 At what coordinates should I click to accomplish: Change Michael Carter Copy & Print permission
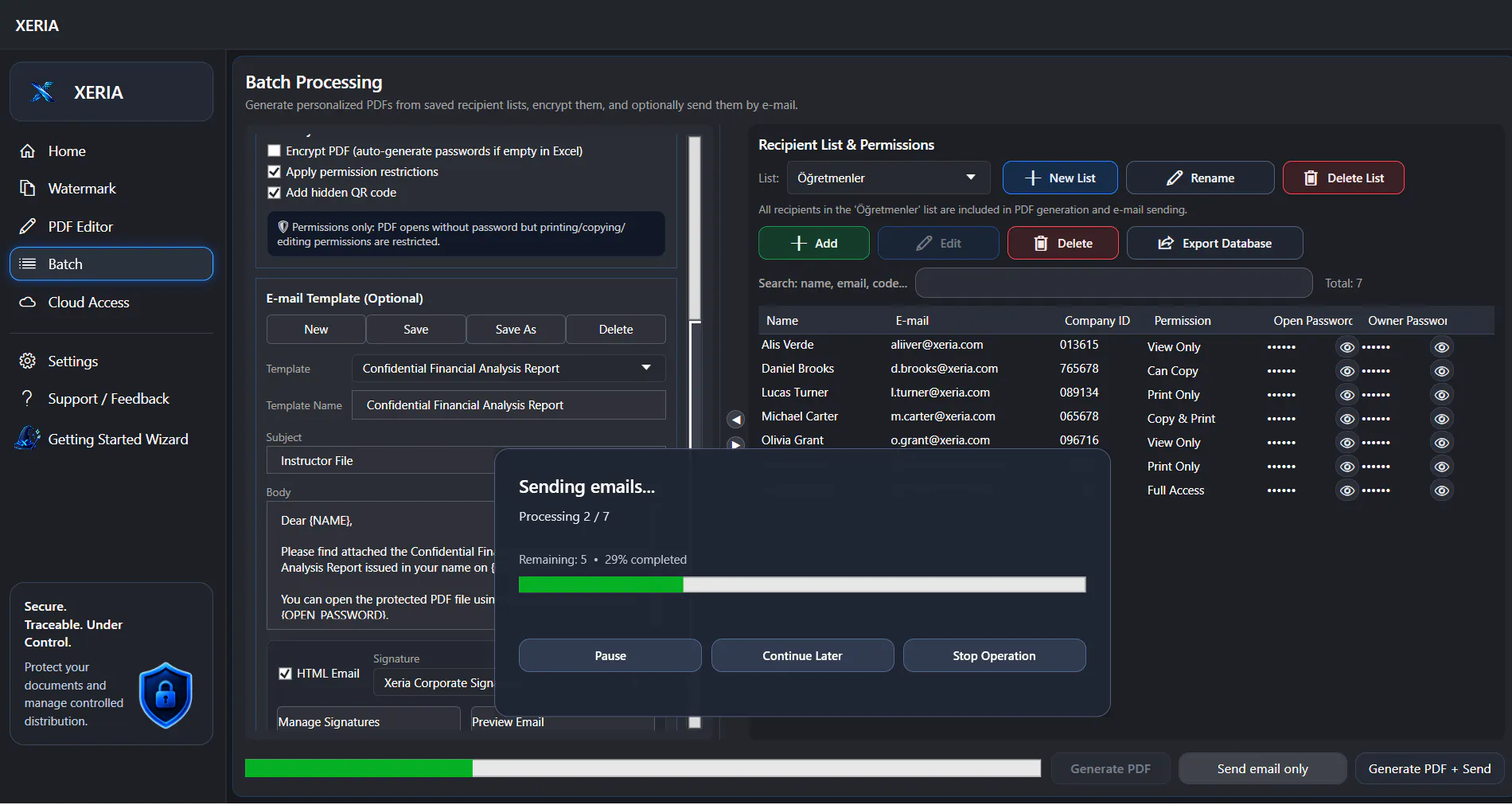1181,419
